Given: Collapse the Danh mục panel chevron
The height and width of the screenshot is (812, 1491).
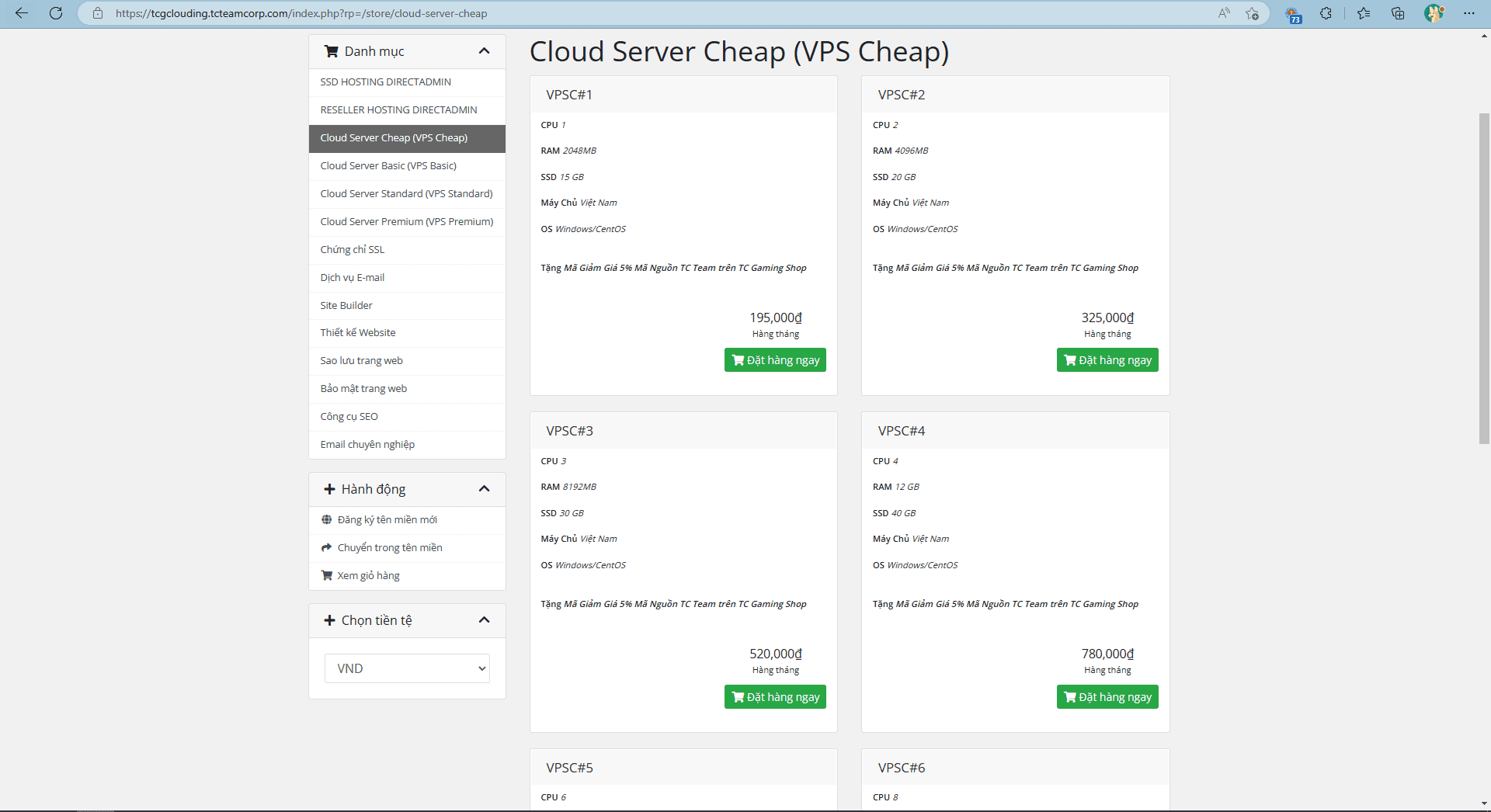Looking at the screenshot, I should (x=484, y=51).
